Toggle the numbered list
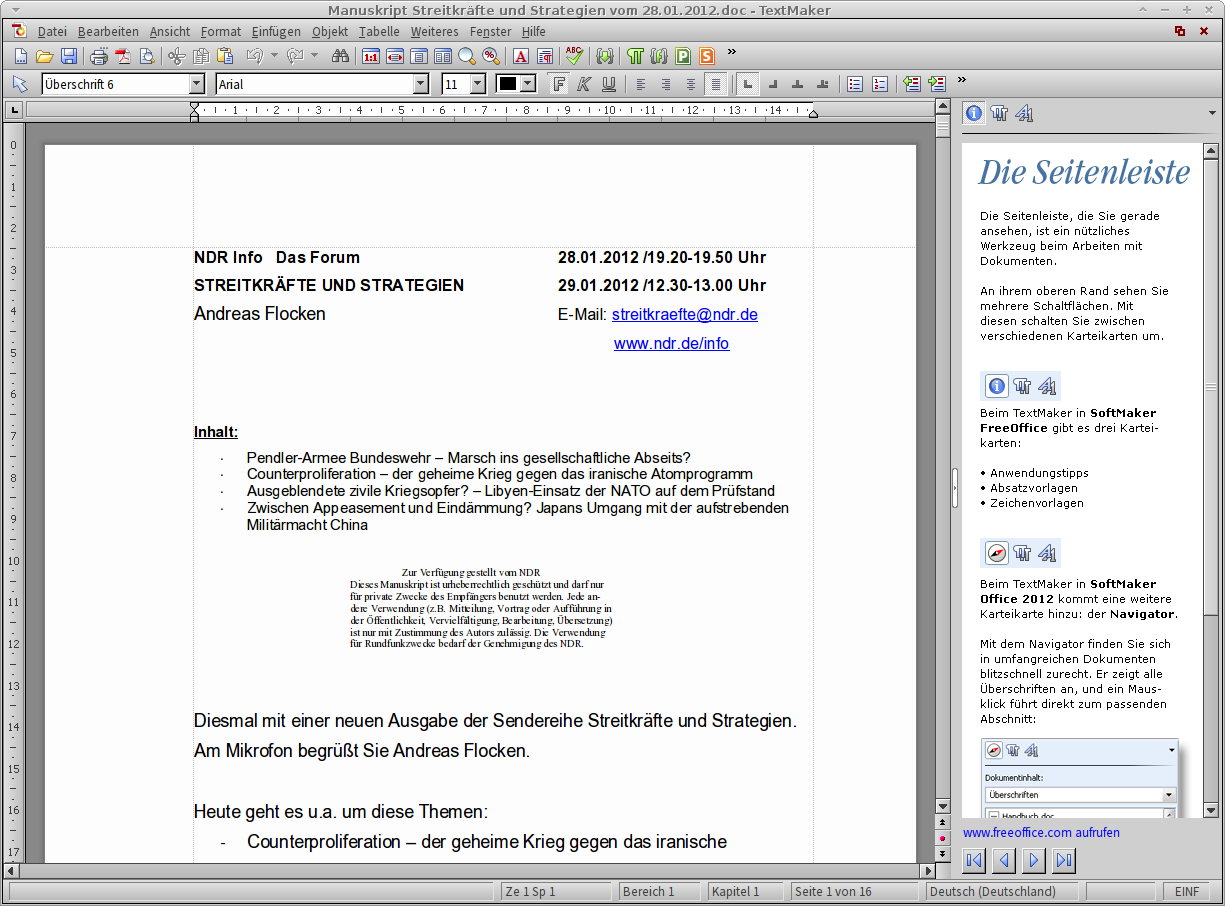 (880, 84)
